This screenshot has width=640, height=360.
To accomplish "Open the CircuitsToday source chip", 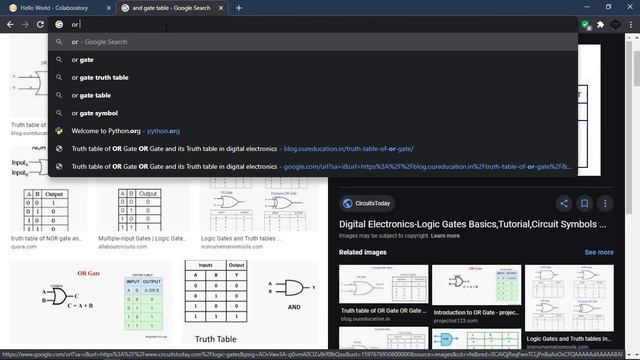I will tap(367, 203).
